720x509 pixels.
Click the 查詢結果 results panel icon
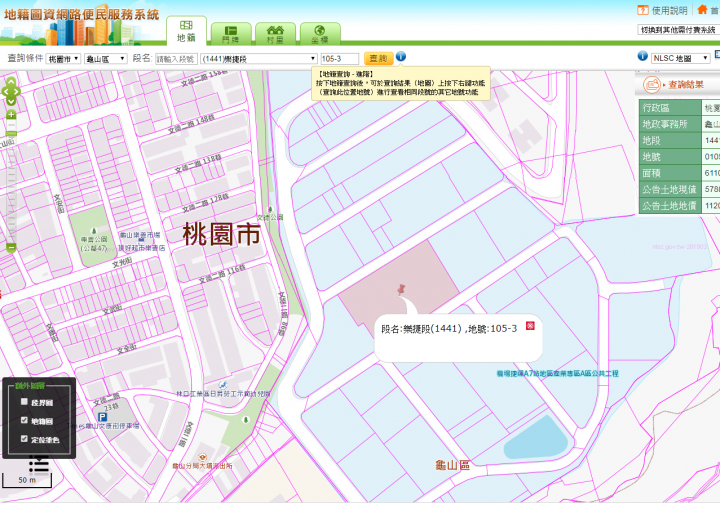pos(652,85)
